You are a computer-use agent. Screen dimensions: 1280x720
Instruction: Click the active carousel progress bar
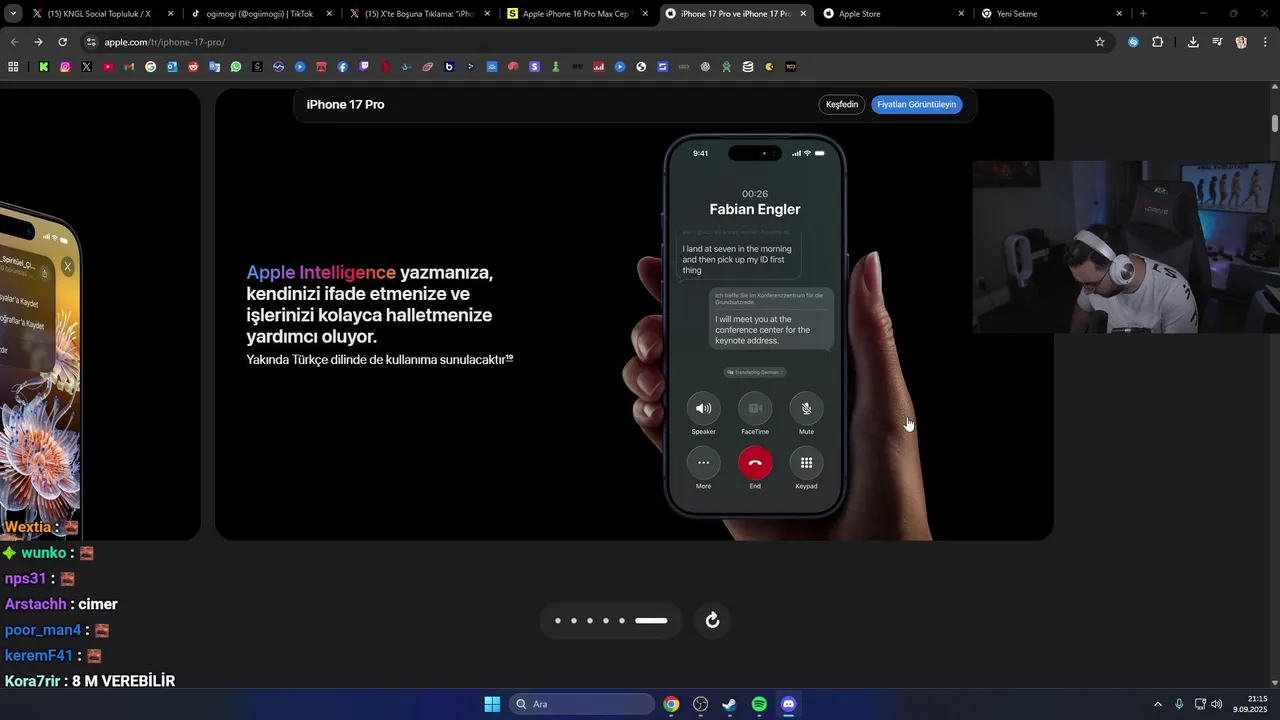651,621
